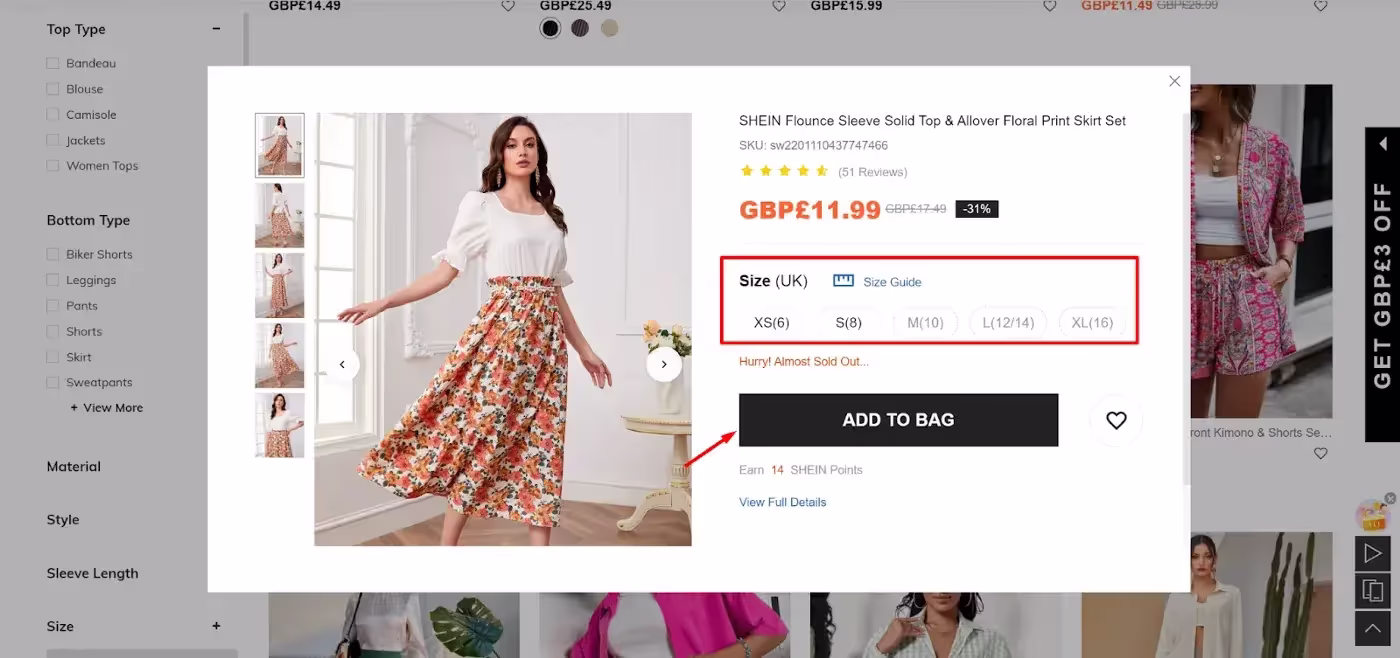Close the quick view popup
The image size is (1400, 658).
point(1175,81)
